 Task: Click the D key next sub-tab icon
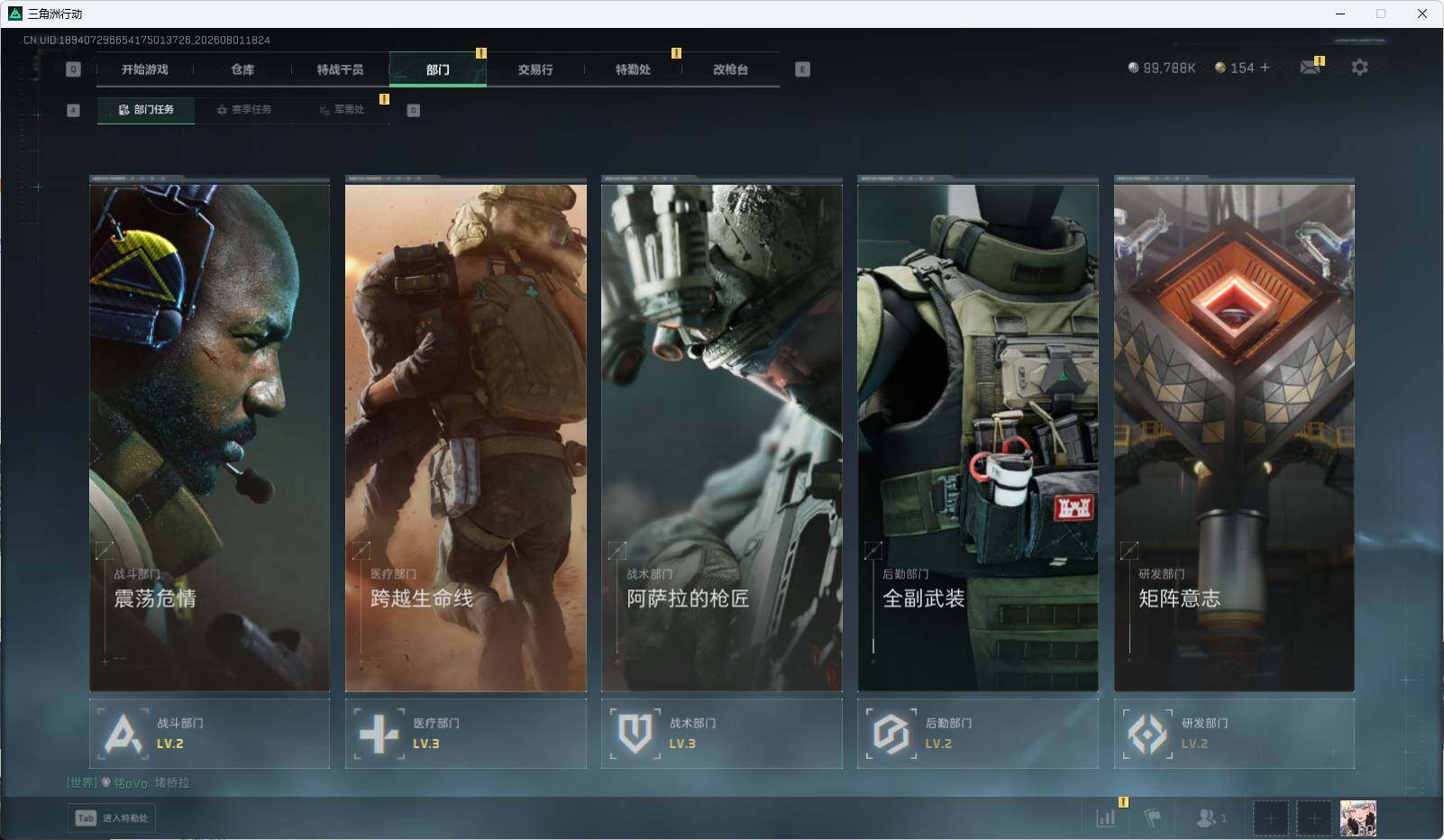point(413,110)
